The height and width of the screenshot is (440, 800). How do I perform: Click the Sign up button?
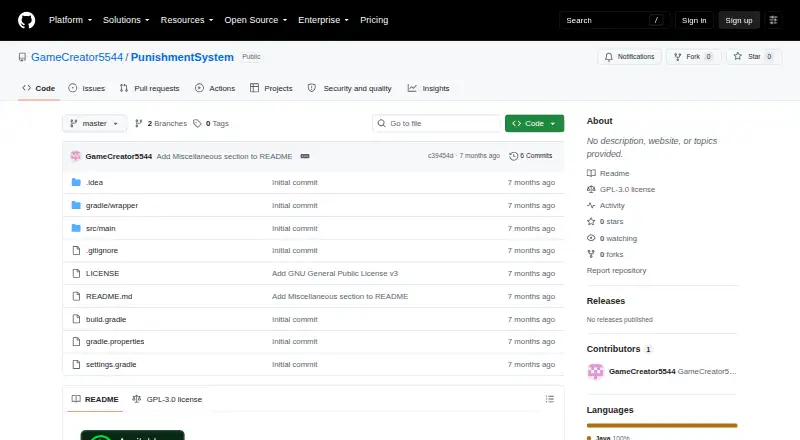point(739,20)
